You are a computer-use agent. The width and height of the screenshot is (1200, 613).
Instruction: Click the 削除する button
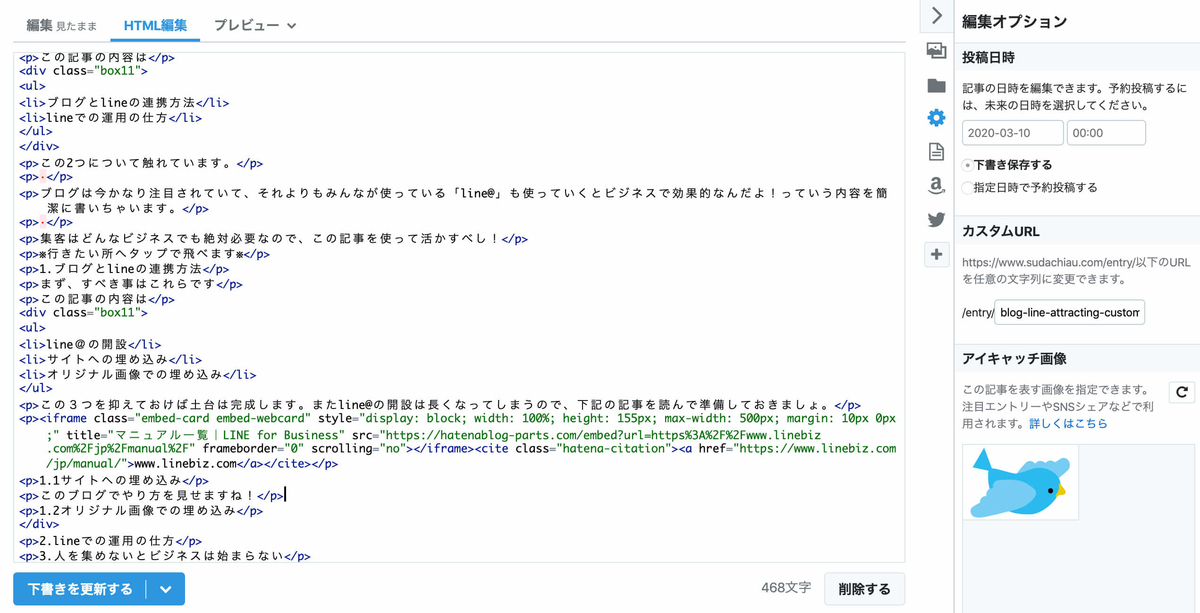(x=864, y=589)
